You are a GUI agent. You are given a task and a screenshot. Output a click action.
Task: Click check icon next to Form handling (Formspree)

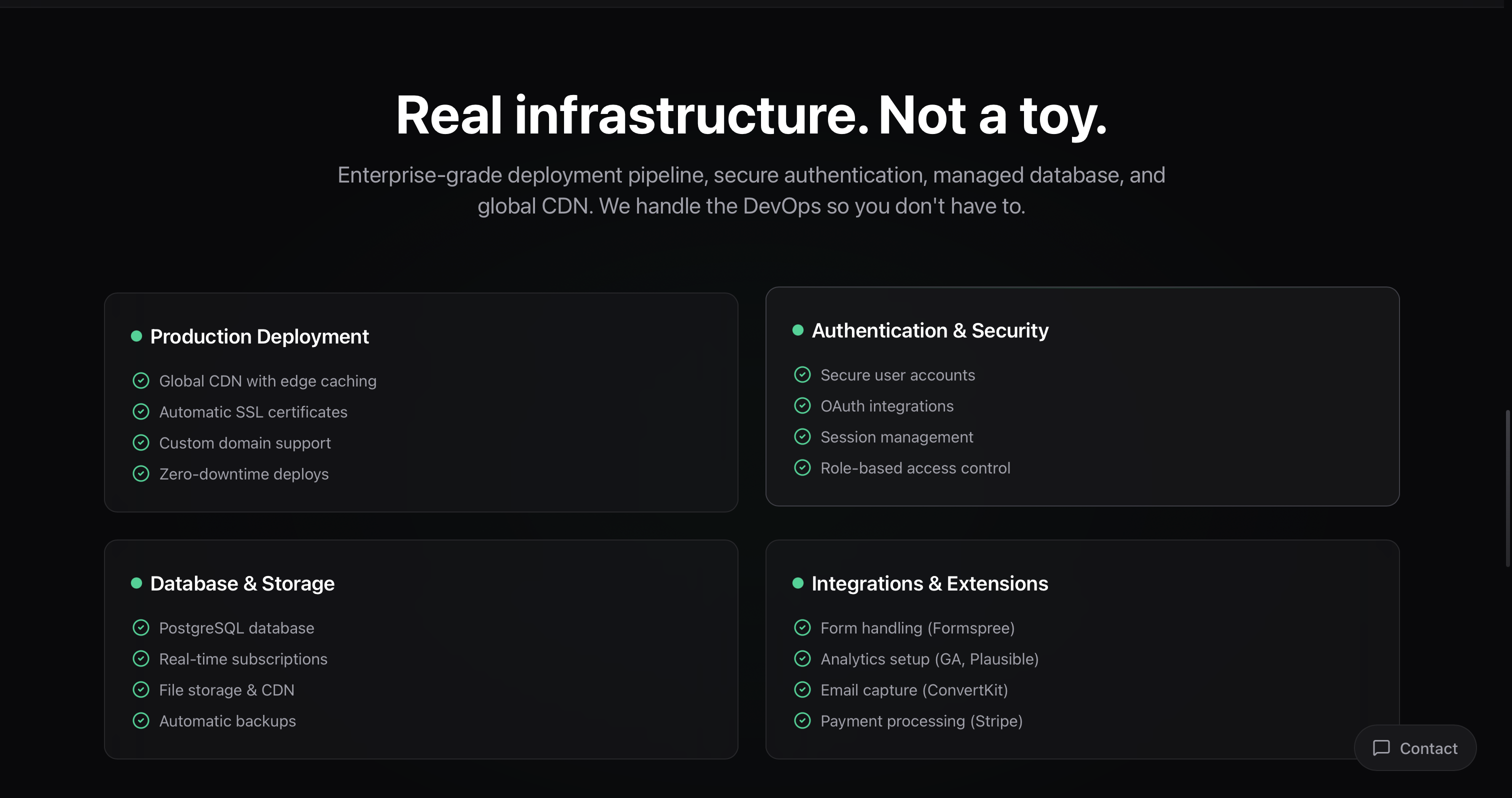(802, 628)
